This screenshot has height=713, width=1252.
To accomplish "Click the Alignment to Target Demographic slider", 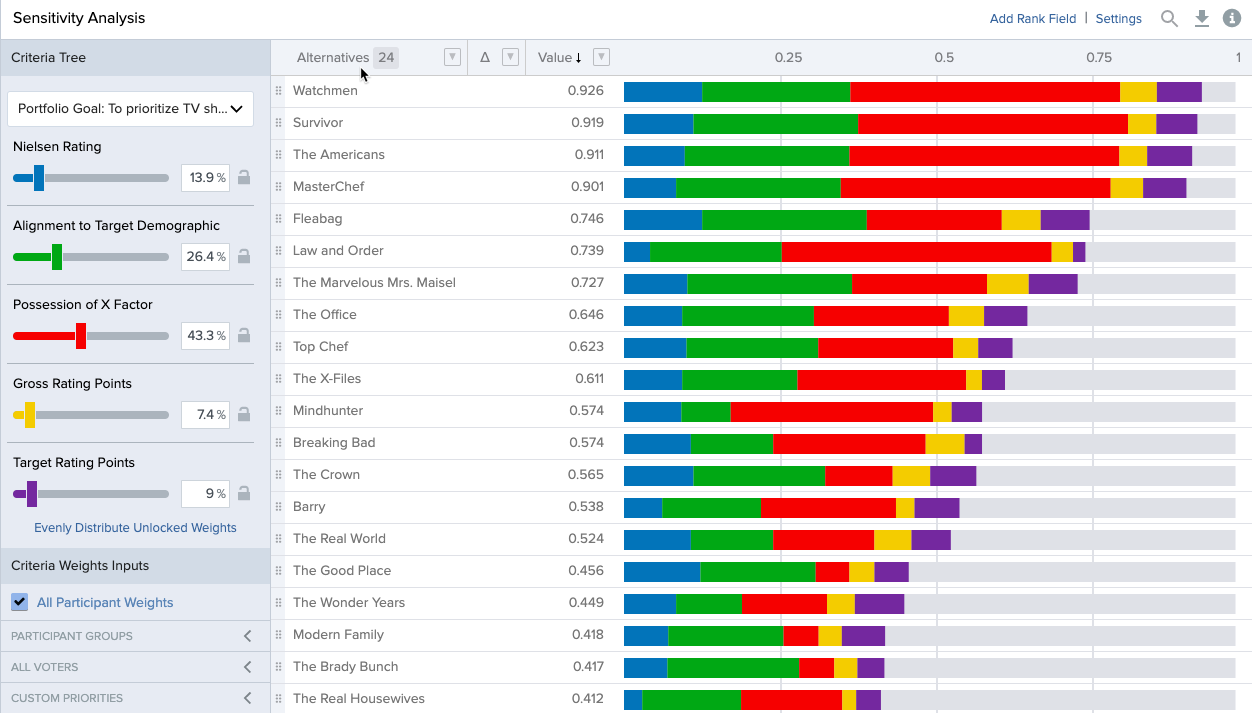I will point(57,257).
